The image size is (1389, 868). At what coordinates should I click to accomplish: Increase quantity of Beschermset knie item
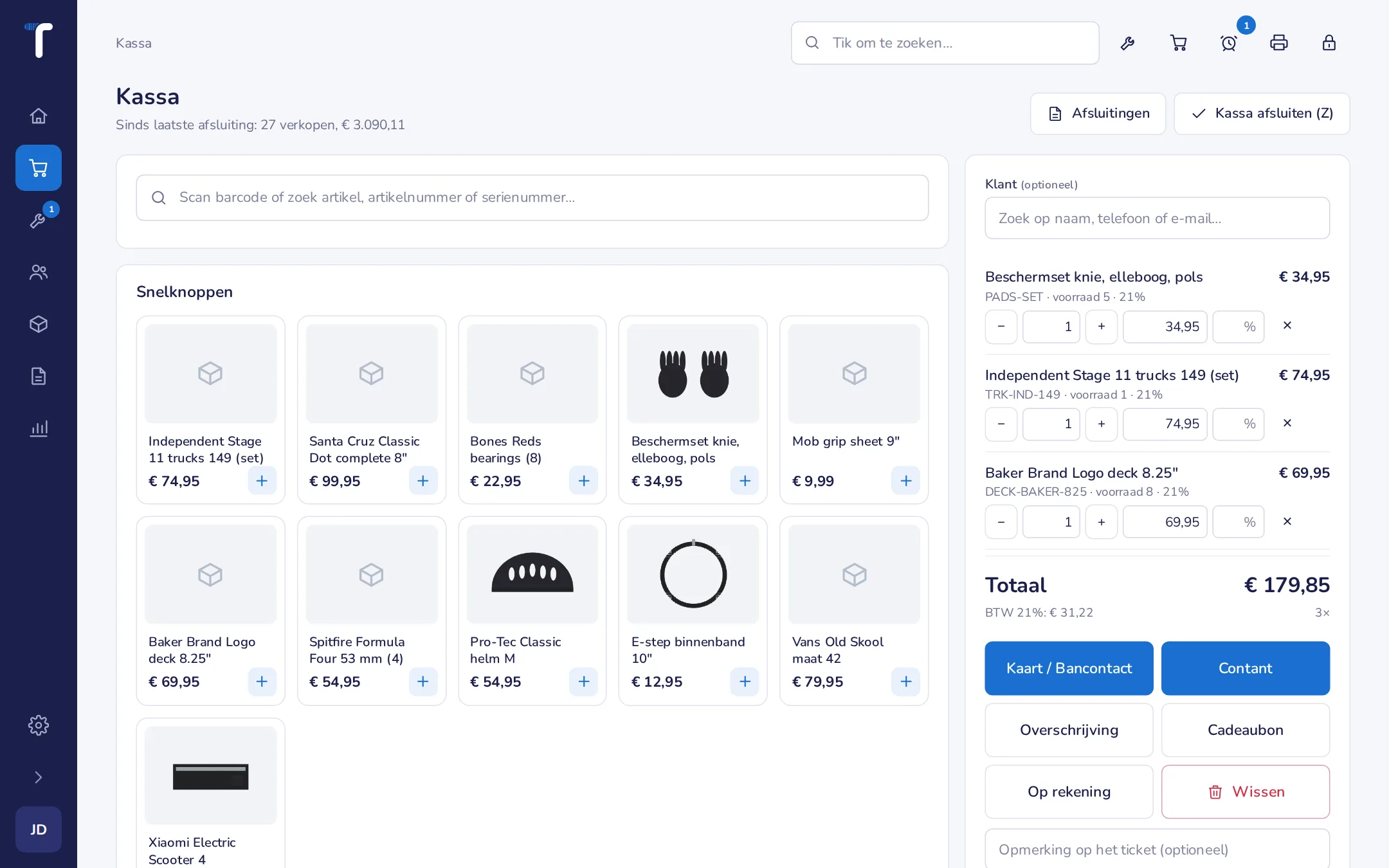pyautogui.click(x=1102, y=327)
